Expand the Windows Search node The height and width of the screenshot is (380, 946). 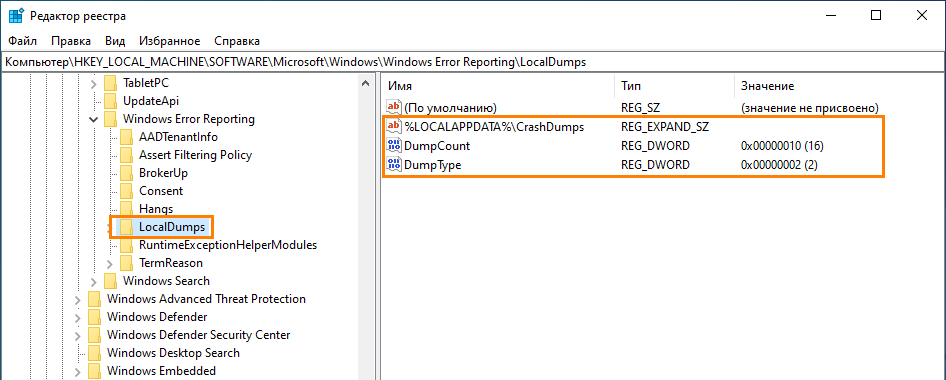pyautogui.click(x=94, y=282)
